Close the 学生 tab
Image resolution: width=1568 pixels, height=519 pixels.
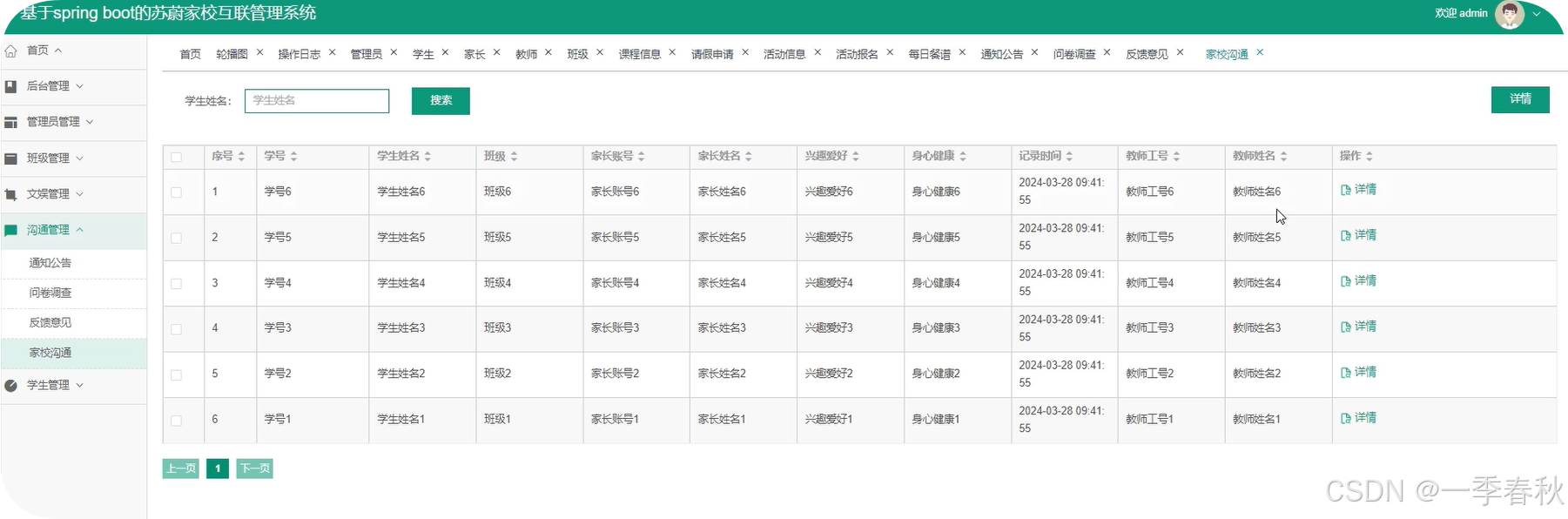[445, 52]
